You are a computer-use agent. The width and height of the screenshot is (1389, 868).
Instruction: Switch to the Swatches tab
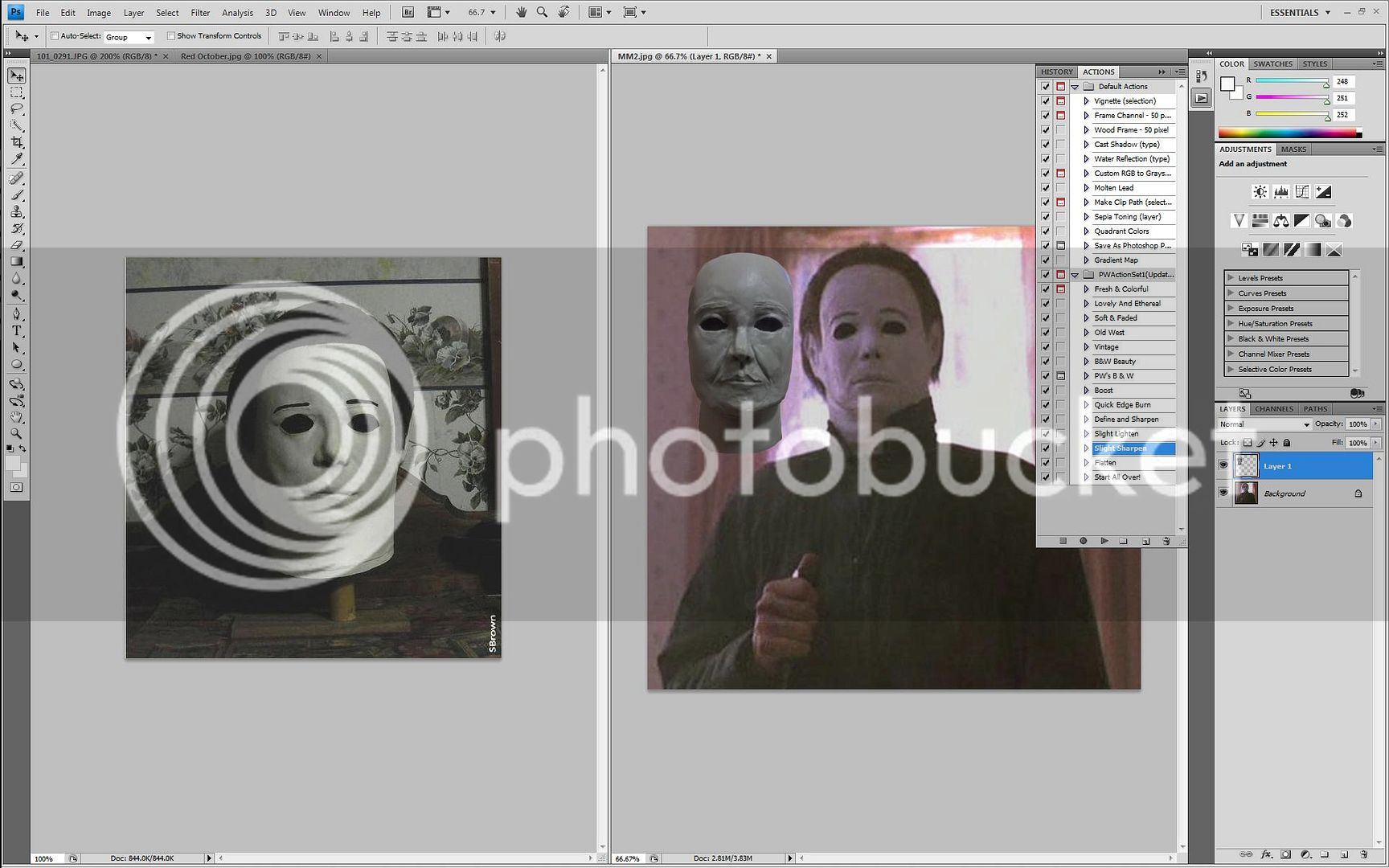[x=1272, y=63]
